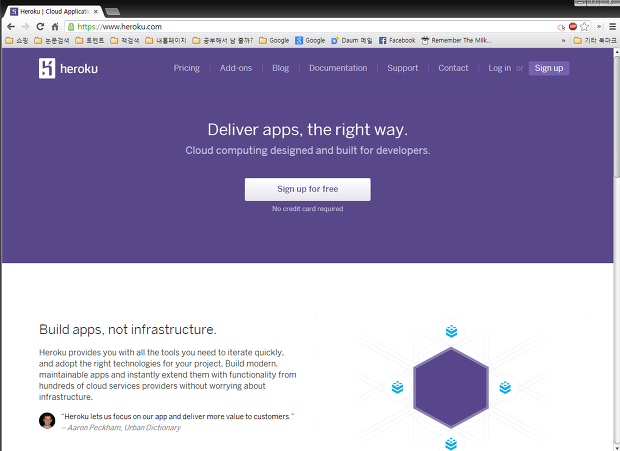
Task: Go to the Blog nav link
Action: 280,68
